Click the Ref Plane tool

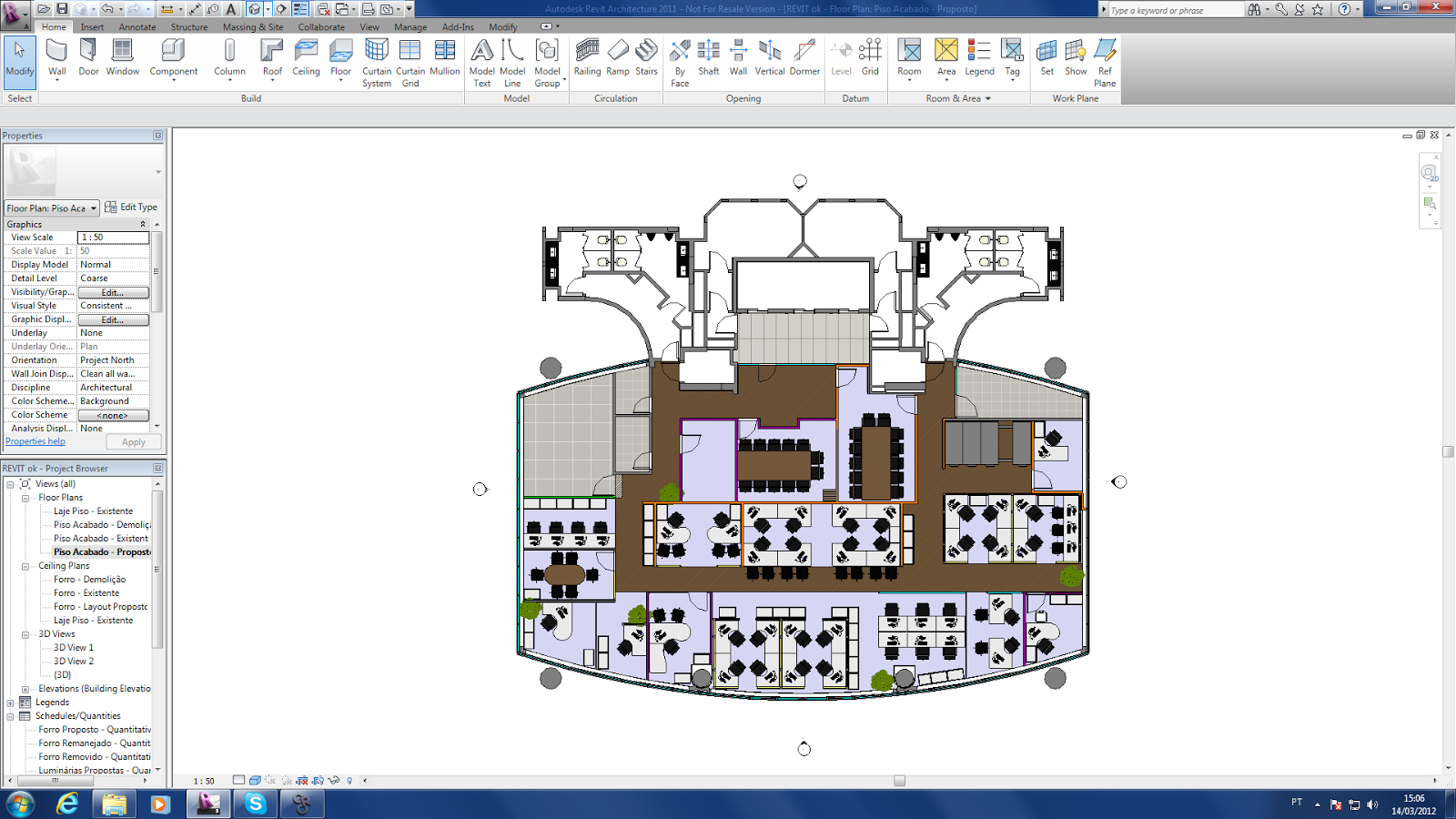coord(1105,63)
